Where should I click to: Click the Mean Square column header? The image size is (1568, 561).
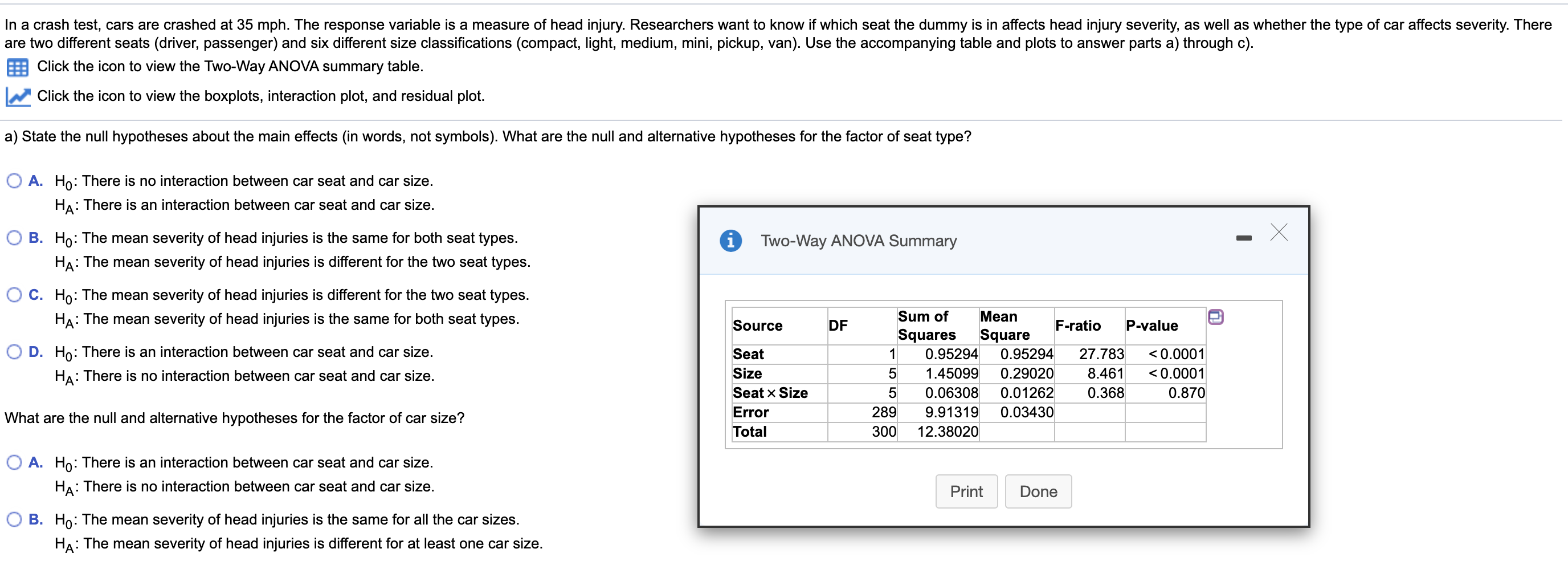point(1004,326)
